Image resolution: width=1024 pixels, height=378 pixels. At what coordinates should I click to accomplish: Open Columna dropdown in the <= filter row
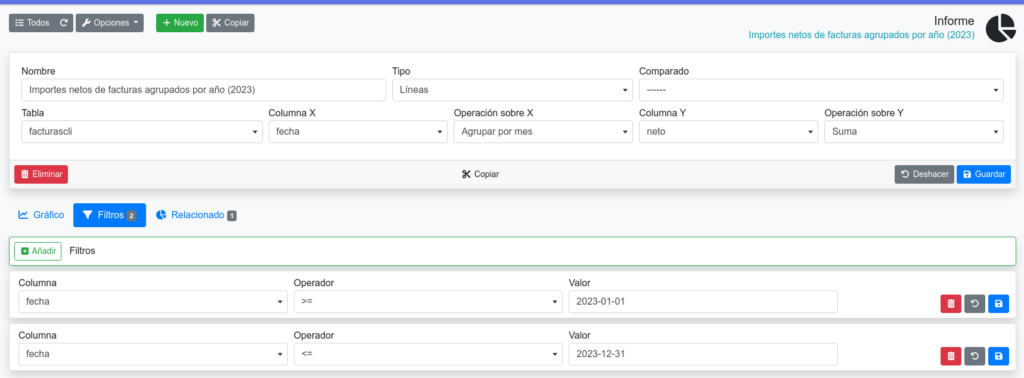tap(153, 354)
